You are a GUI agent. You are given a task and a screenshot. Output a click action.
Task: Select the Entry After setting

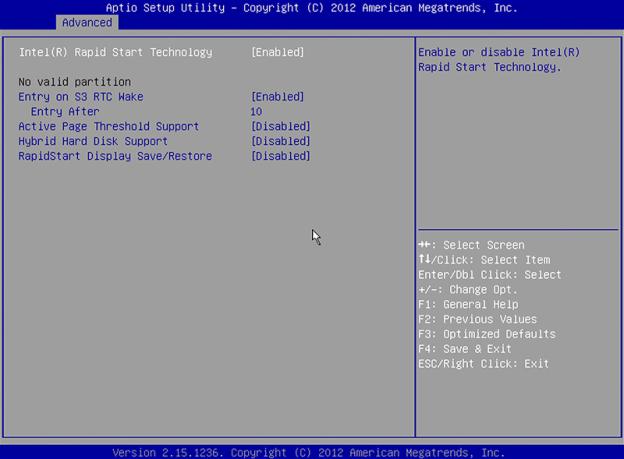pyautogui.click(x=65, y=111)
